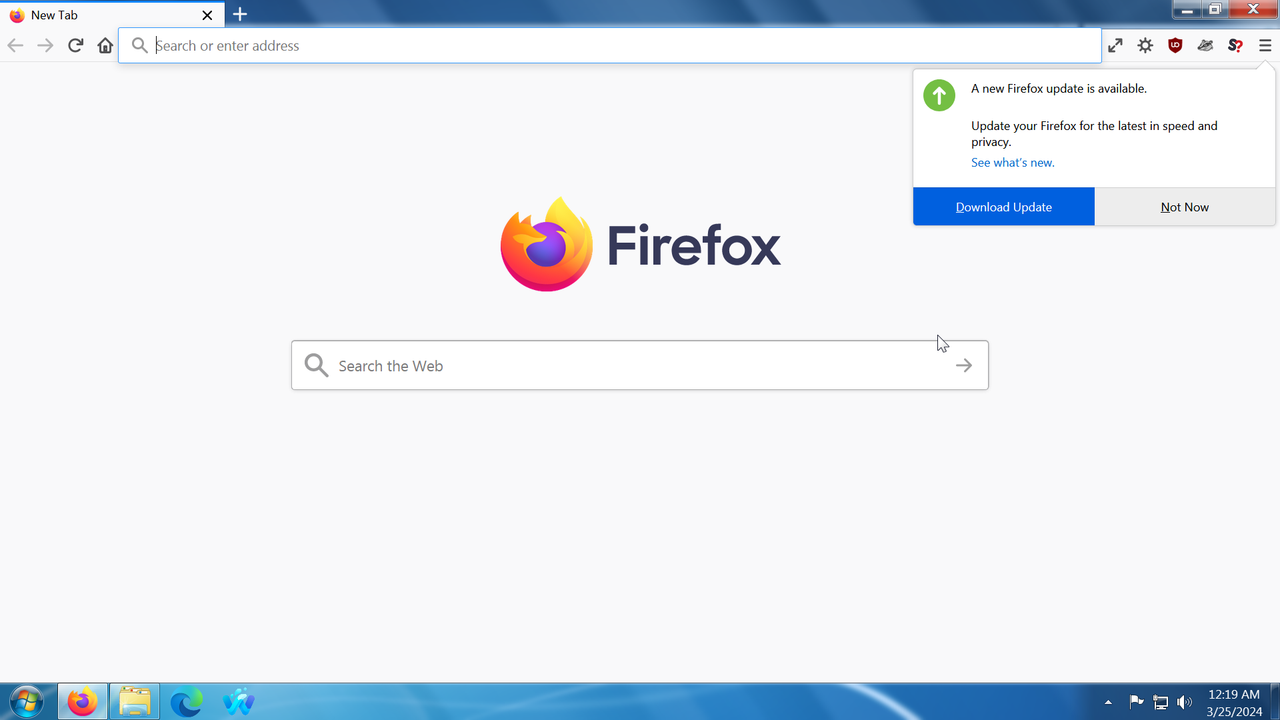Follow the See what's new link
Image resolution: width=1280 pixels, height=720 pixels.
tap(1012, 162)
